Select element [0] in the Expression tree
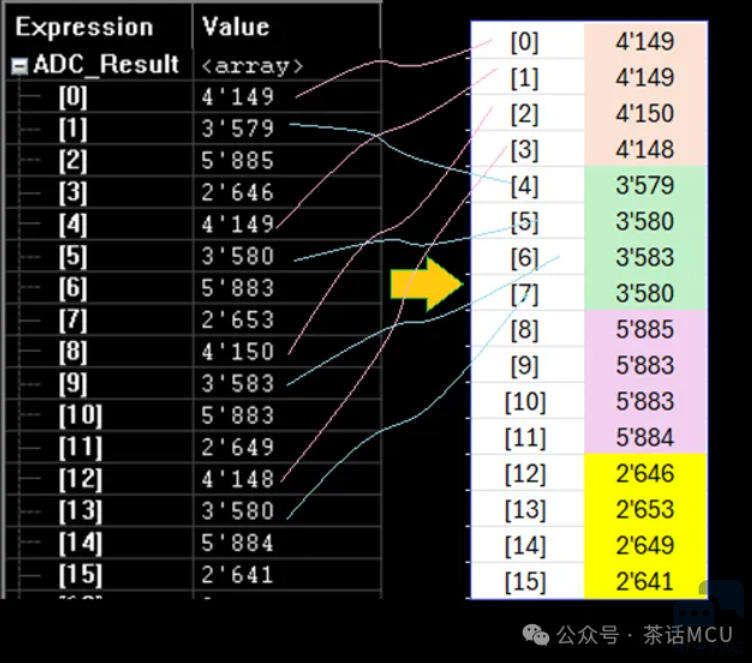The width and height of the screenshot is (752, 663). click(x=73, y=97)
